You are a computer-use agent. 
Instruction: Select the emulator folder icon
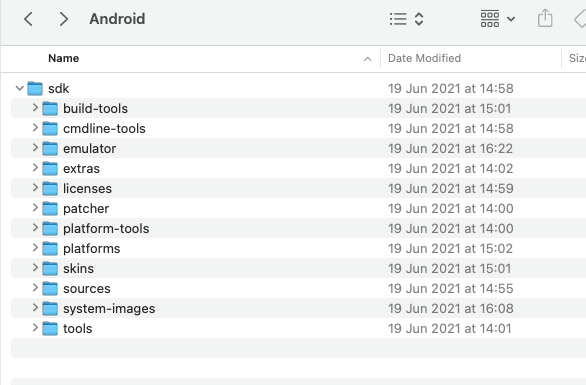(x=50, y=148)
